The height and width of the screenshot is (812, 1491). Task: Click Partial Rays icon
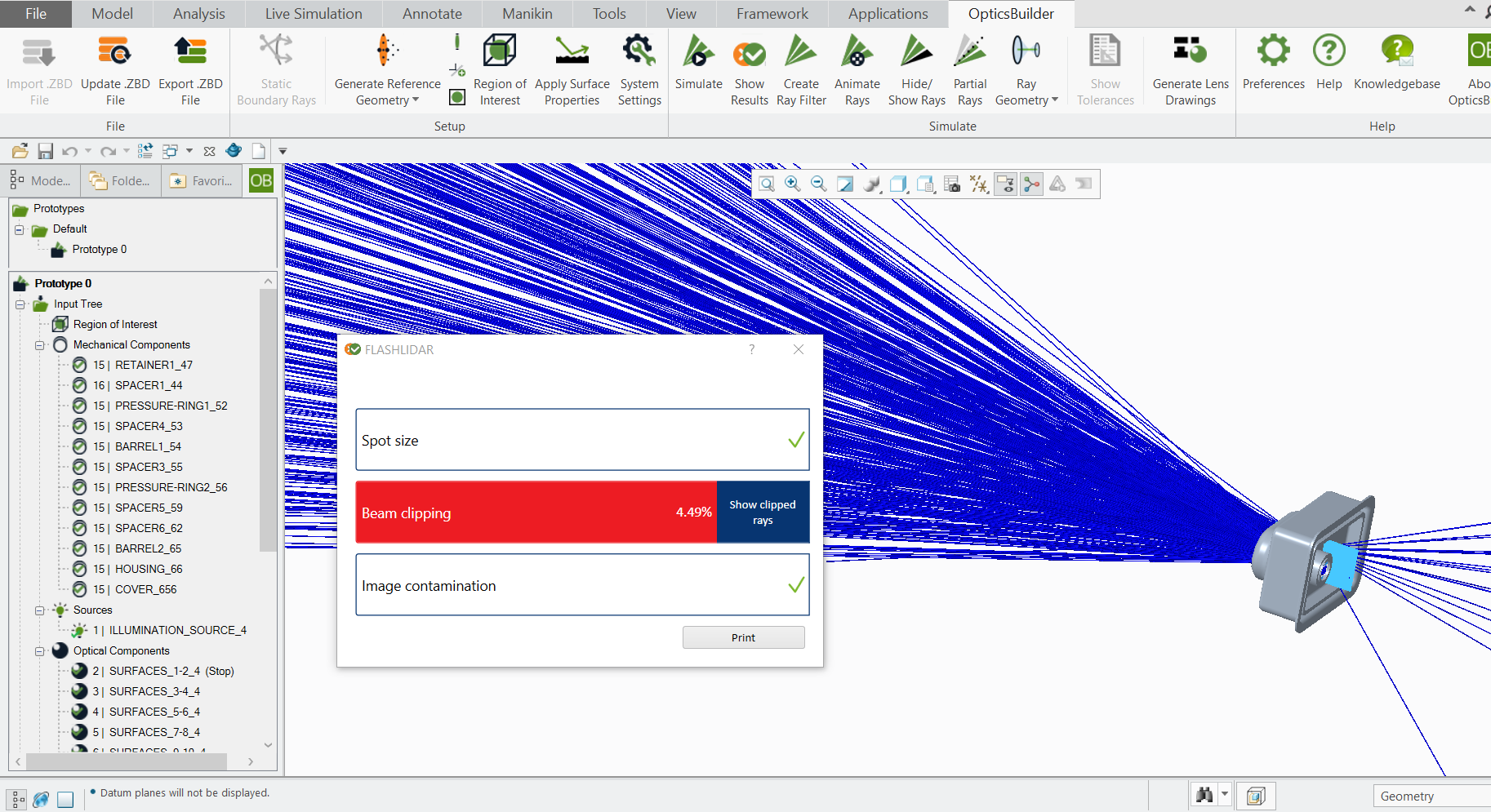pos(970,51)
